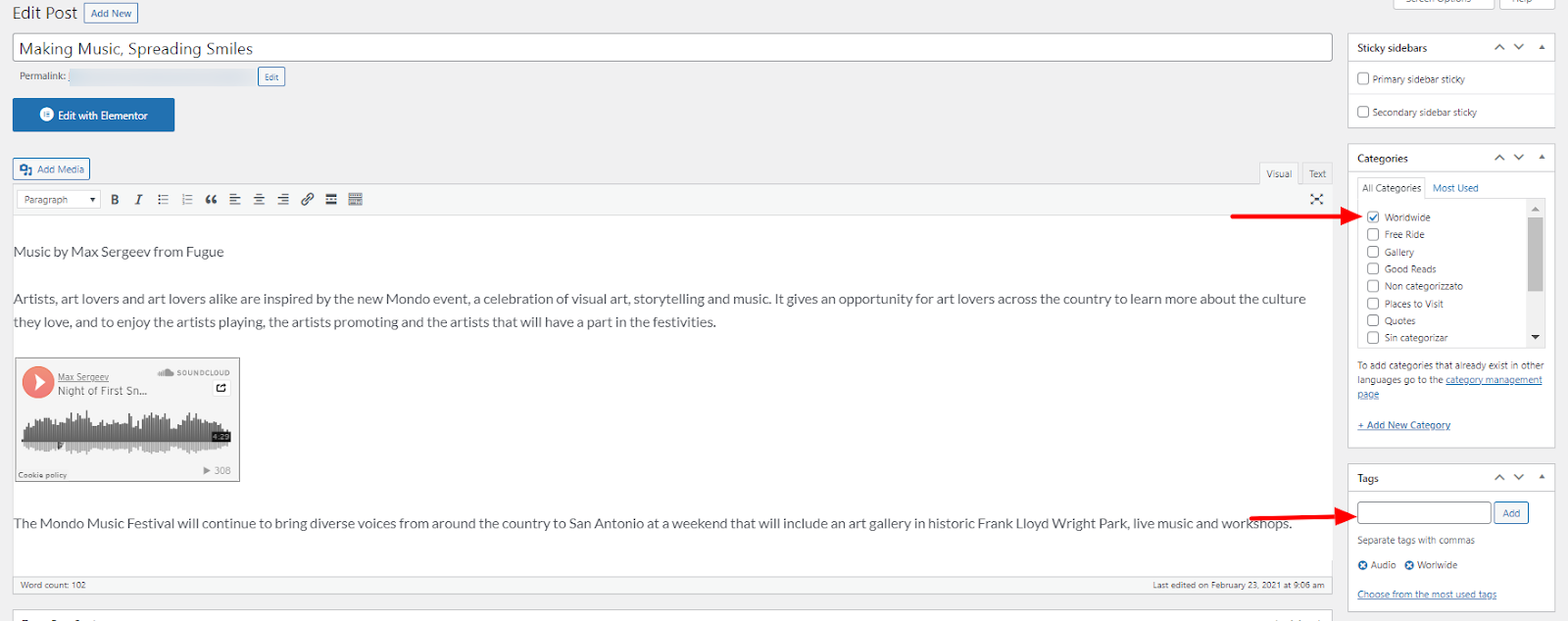Uncheck the Worldwide category checkbox
The width and height of the screenshot is (1568, 621).
(x=1373, y=217)
